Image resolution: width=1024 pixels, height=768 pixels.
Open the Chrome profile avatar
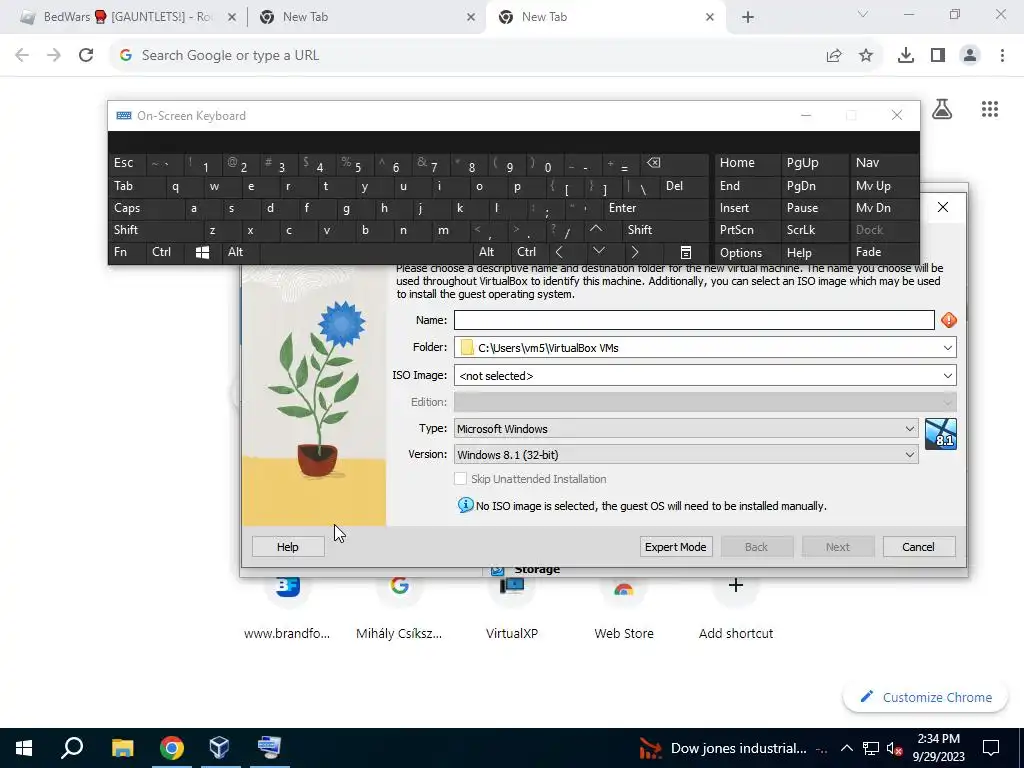[970, 56]
